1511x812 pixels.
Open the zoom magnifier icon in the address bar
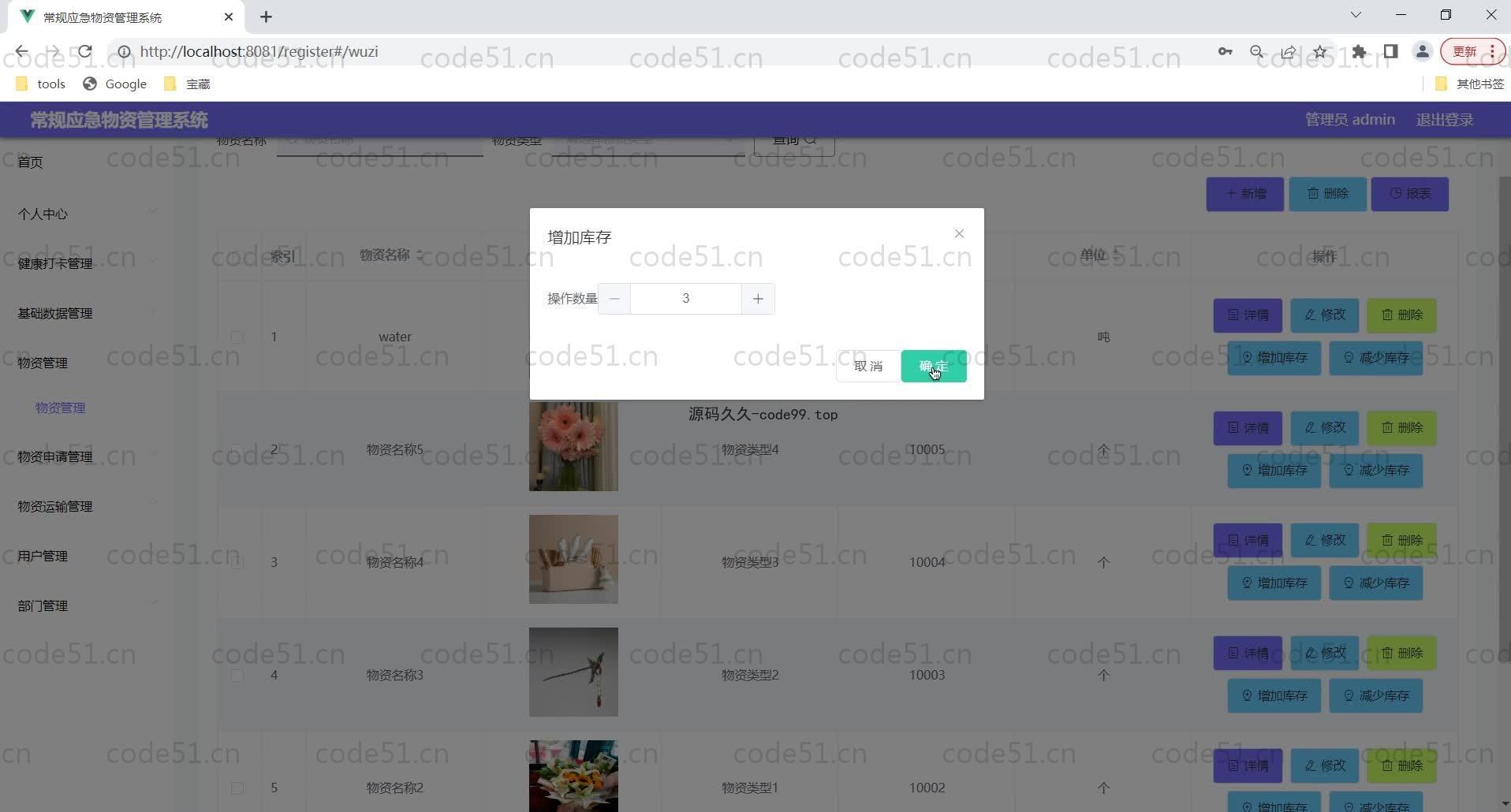click(x=1256, y=51)
